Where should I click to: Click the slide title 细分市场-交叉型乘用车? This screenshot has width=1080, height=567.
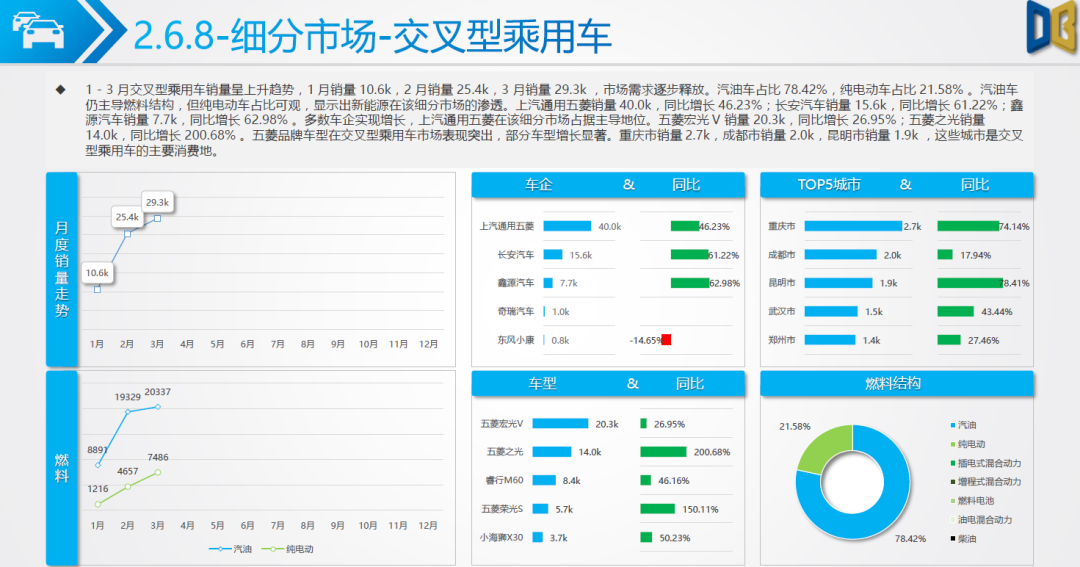(x=421, y=36)
